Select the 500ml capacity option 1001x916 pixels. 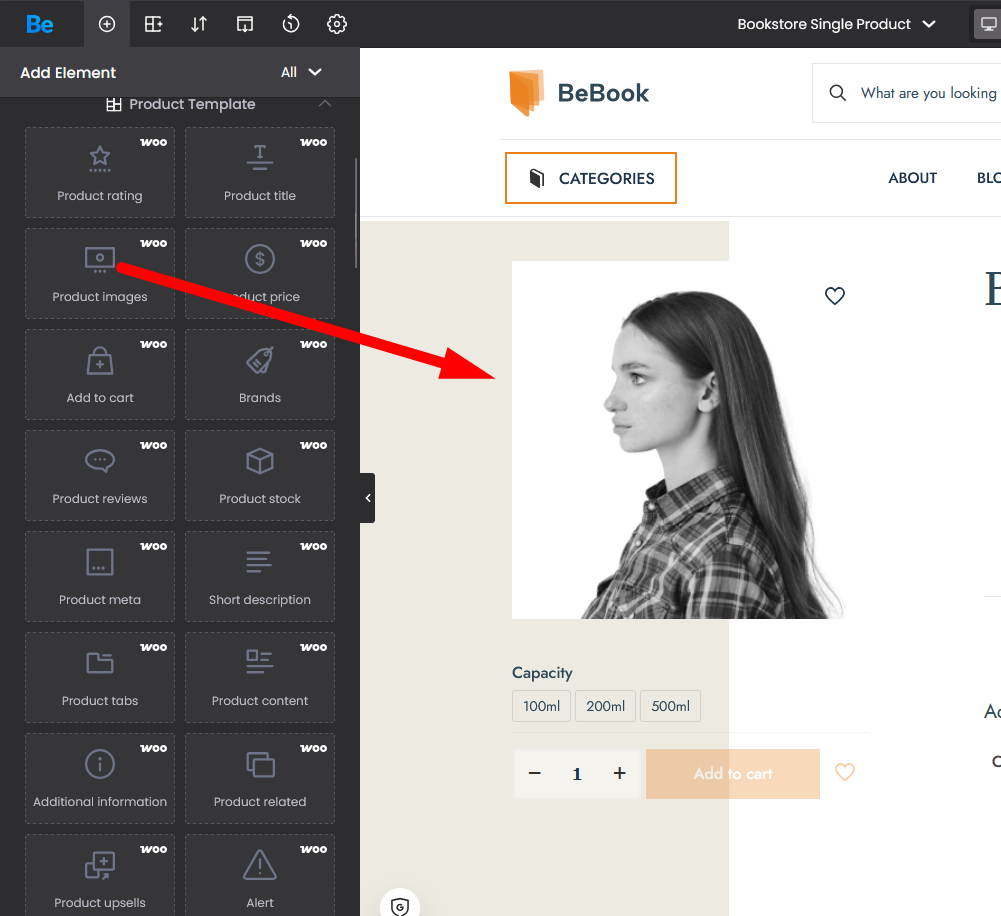point(670,706)
